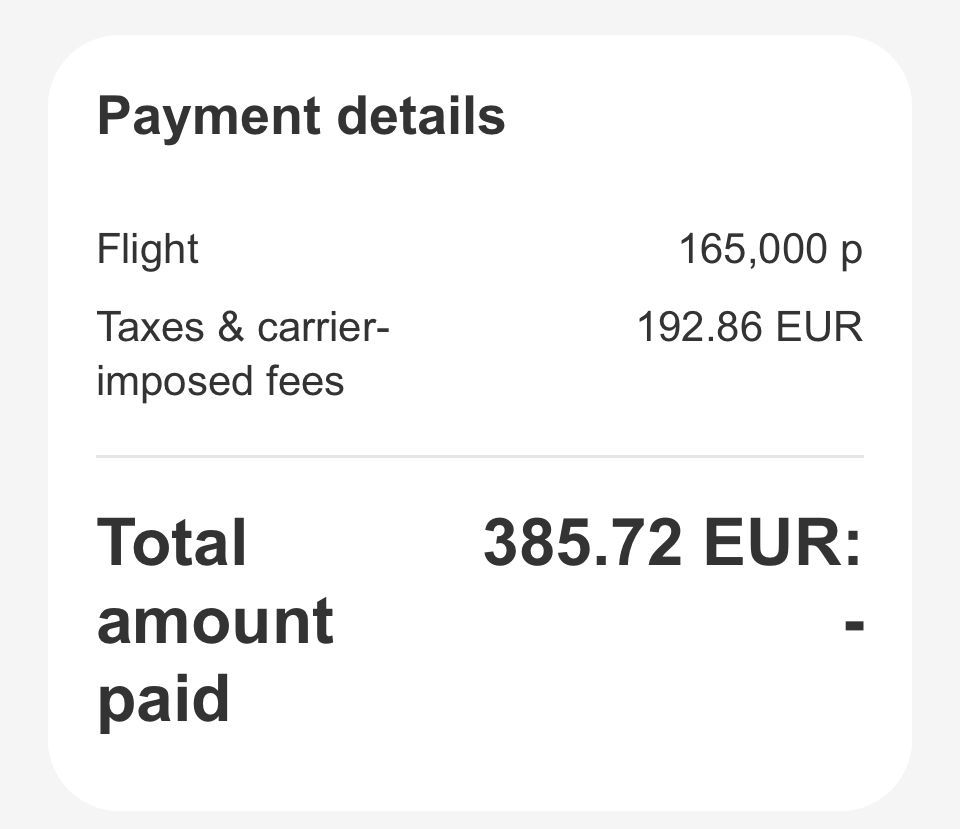
Task: Click the "p" points unit after 165,000
Action: point(851,251)
